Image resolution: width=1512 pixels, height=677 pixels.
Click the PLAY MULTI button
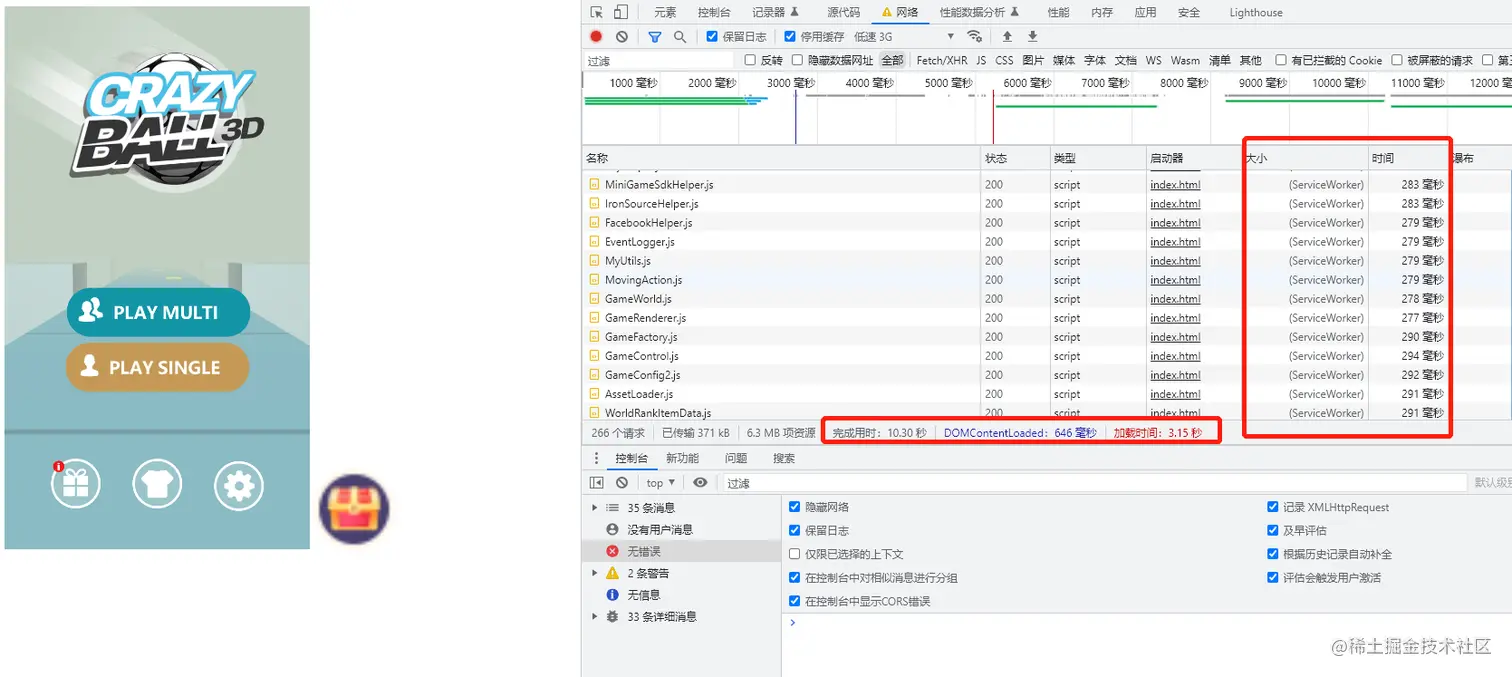tap(158, 312)
